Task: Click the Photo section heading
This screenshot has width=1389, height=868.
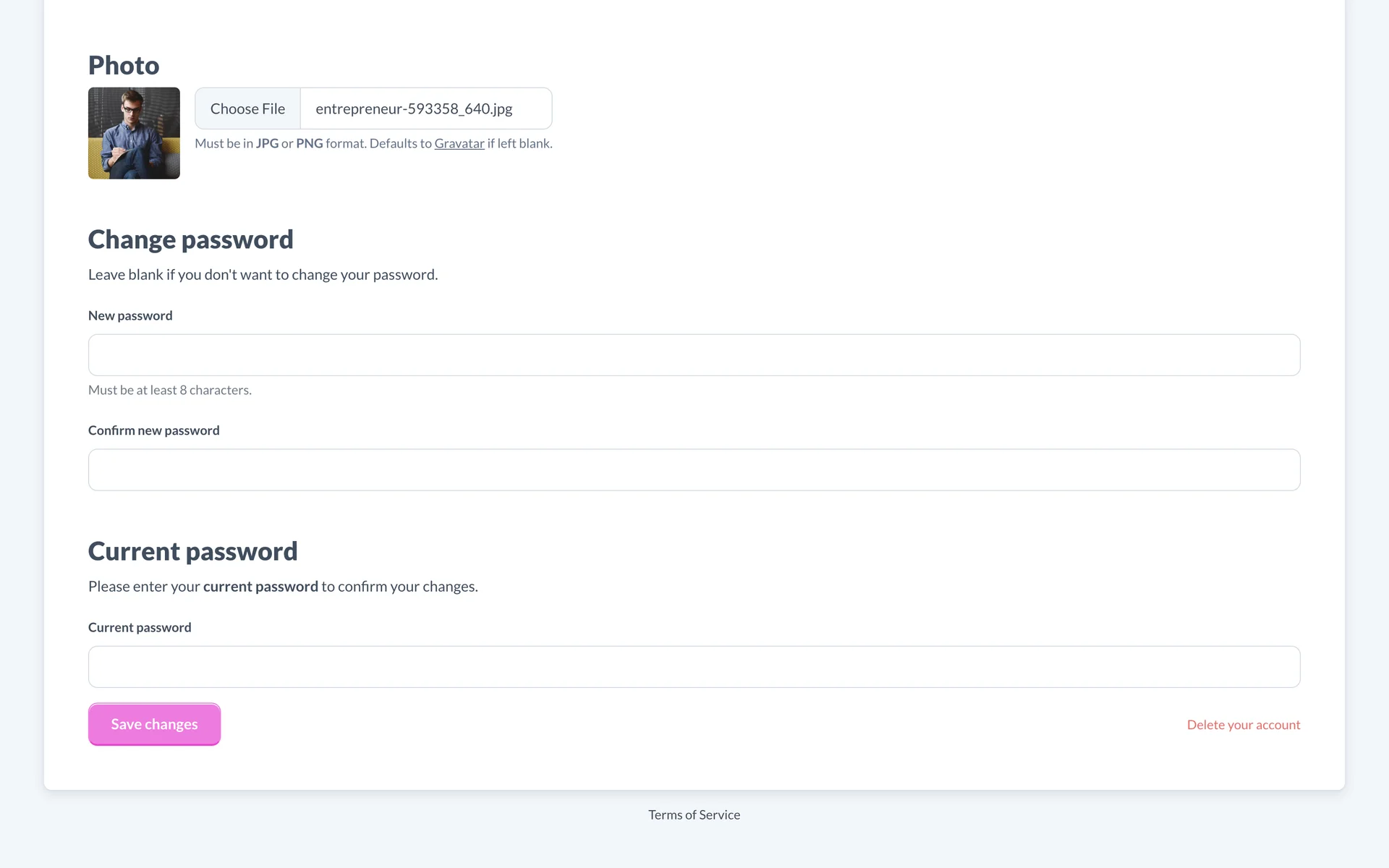Action: pos(124,65)
